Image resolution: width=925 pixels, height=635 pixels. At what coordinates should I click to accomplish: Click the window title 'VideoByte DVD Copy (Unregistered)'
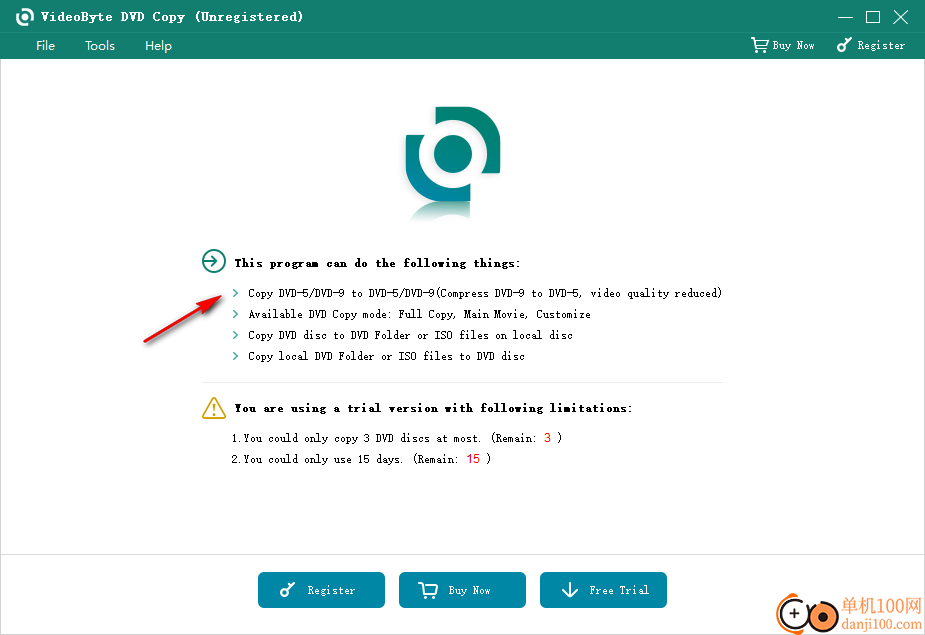(172, 17)
